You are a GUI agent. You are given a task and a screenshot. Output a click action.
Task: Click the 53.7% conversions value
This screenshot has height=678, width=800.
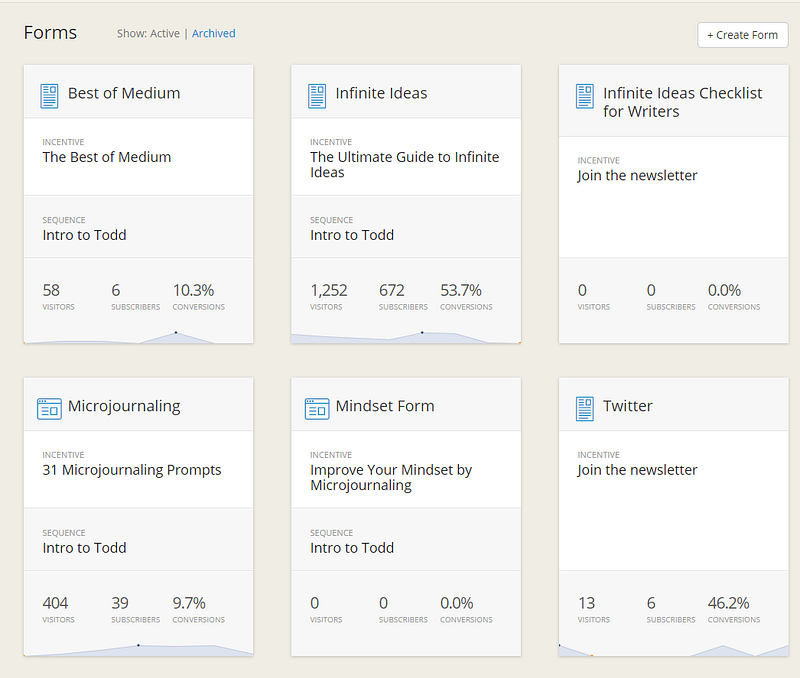point(461,290)
